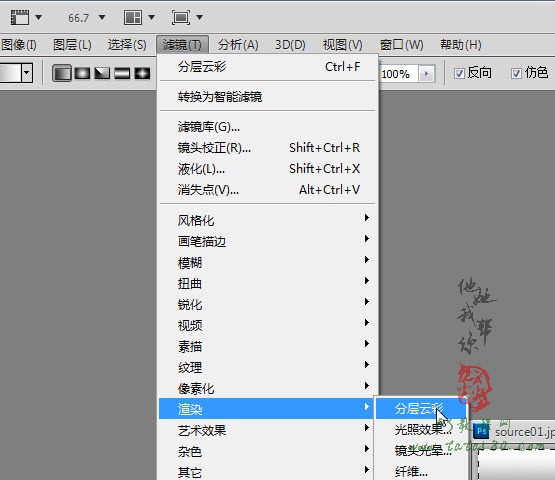Open the gradient picker dropdown arrow
This screenshot has height=480, width=555.
[27, 73]
